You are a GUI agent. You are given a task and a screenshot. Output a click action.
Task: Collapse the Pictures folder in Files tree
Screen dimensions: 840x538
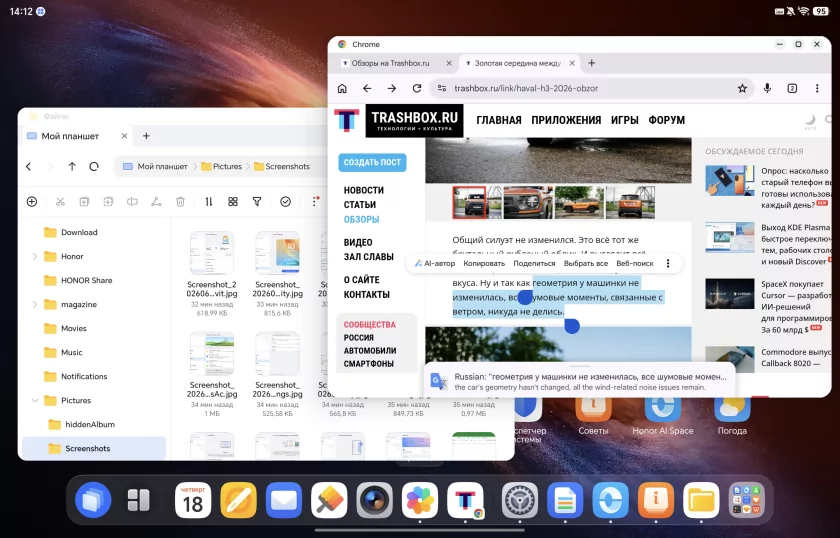pyautogui.click(x=35, y=400)
